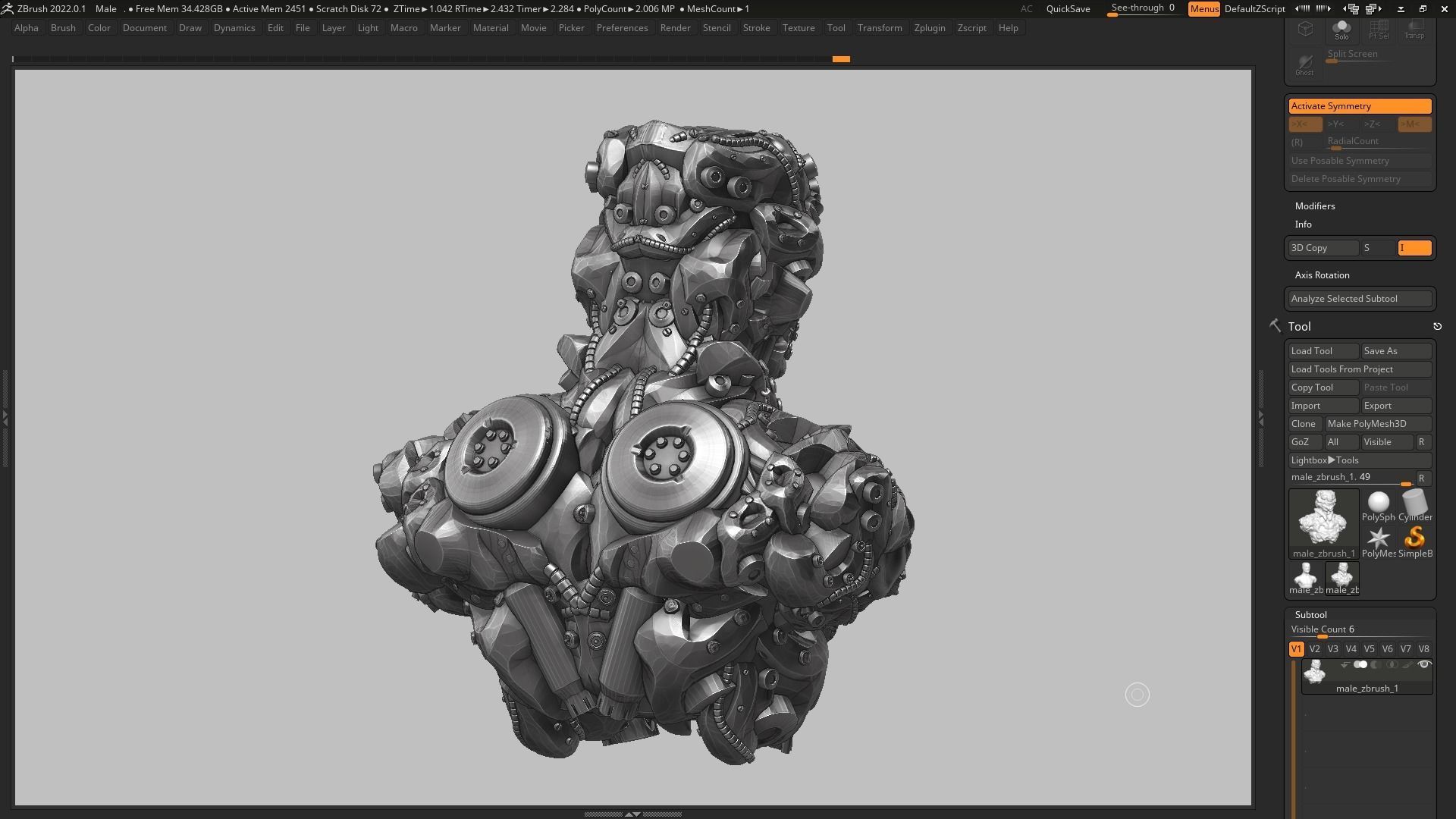Click the Transp transparency icon
Screen dimensions: 1456x819
(1414, 30)
